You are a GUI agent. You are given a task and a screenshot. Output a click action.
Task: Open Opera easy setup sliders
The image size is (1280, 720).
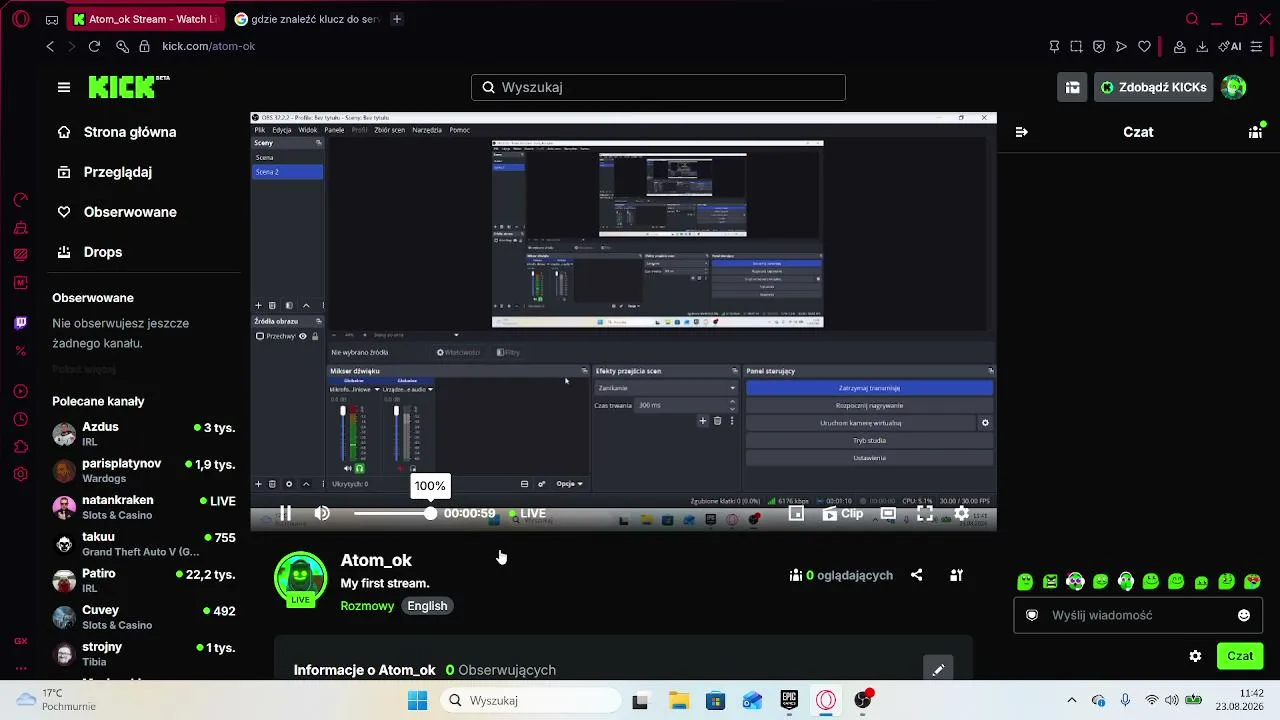(x=1257, y=46)
